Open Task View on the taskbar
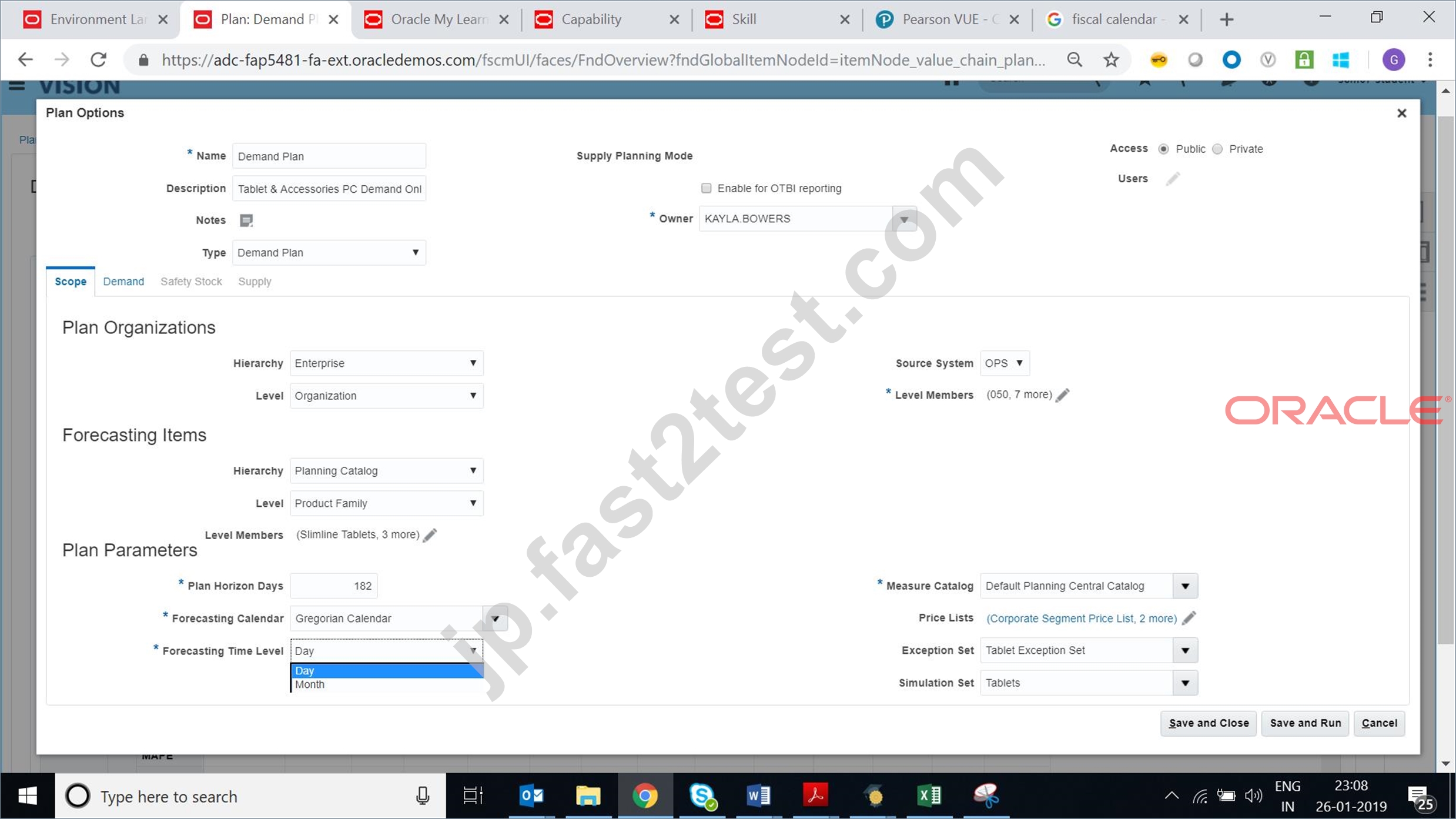 click(473, 796)
